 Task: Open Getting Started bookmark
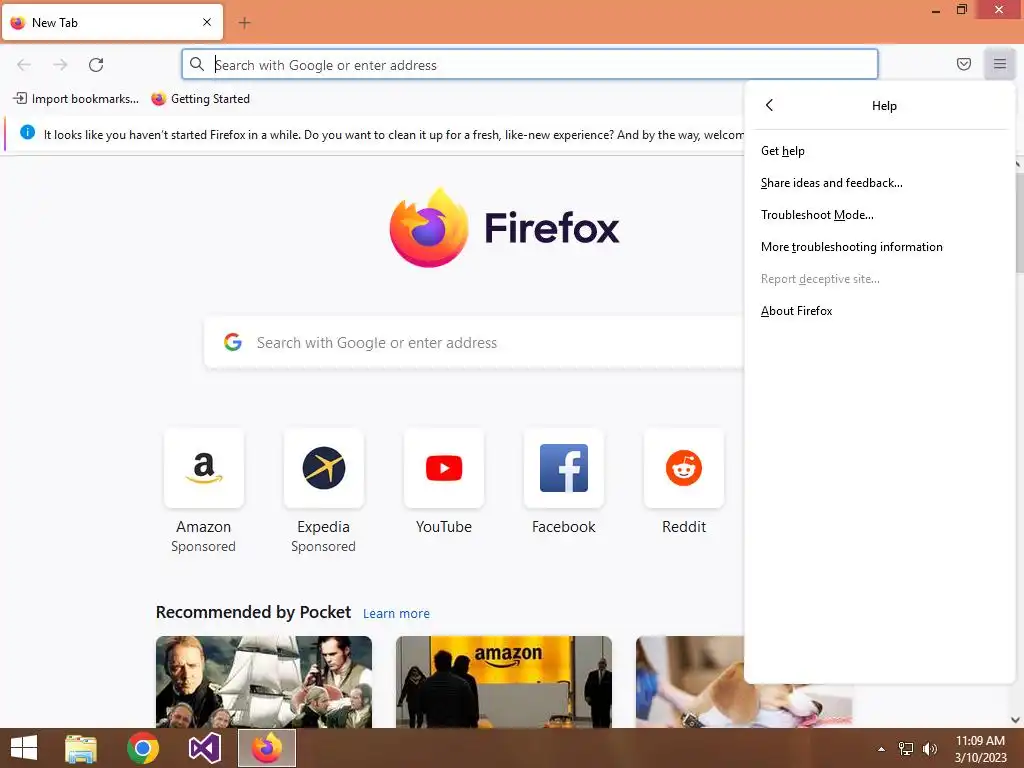coord(200,99)
